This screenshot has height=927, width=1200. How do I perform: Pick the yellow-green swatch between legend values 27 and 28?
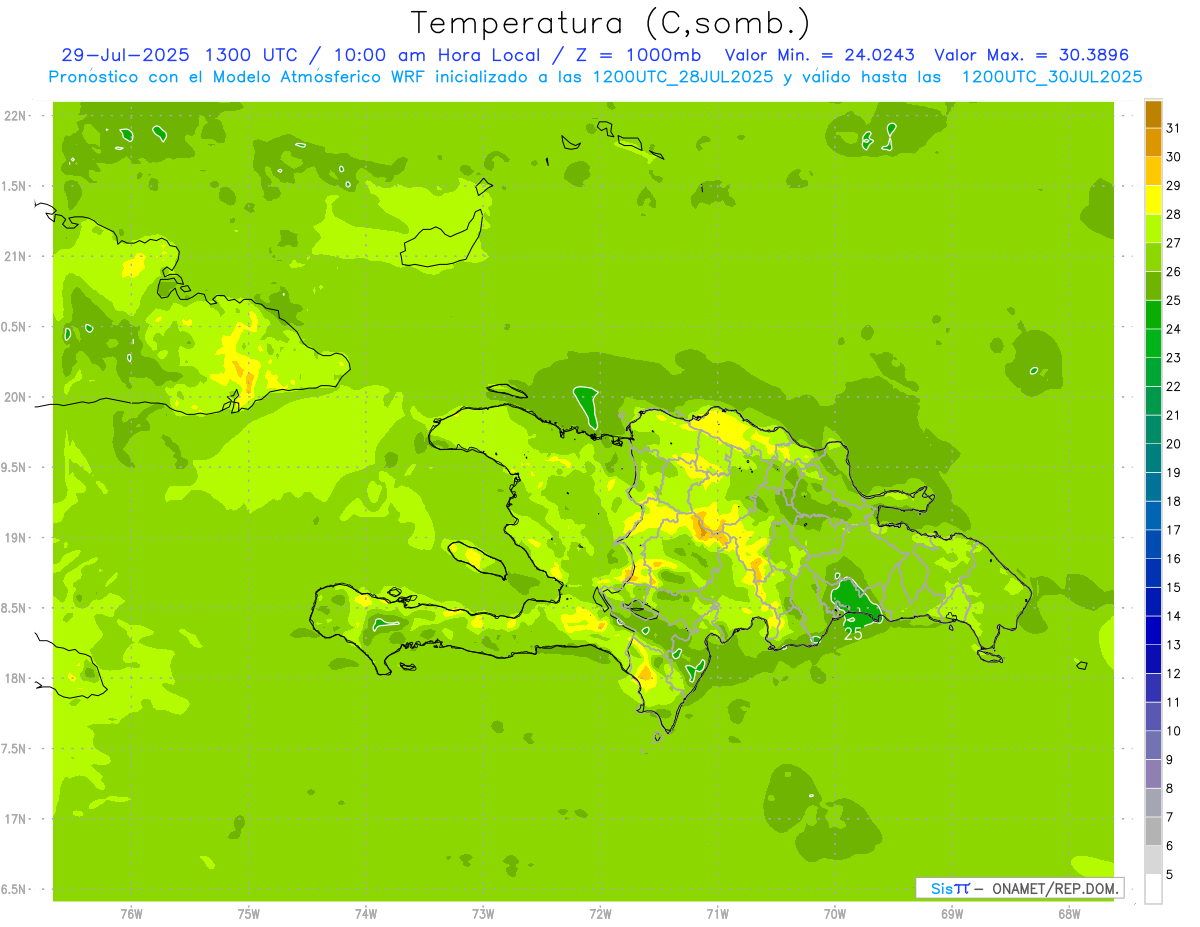click(x=1153, y=228)
